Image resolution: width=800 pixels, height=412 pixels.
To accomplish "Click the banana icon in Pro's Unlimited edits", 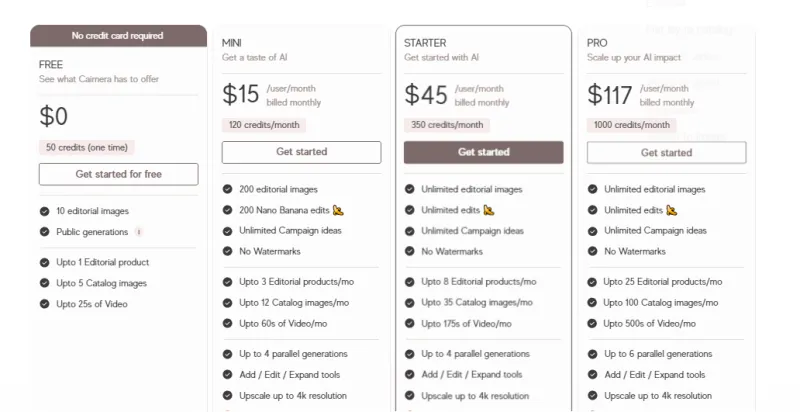I will pyautogui.click(x=672, y=210).
